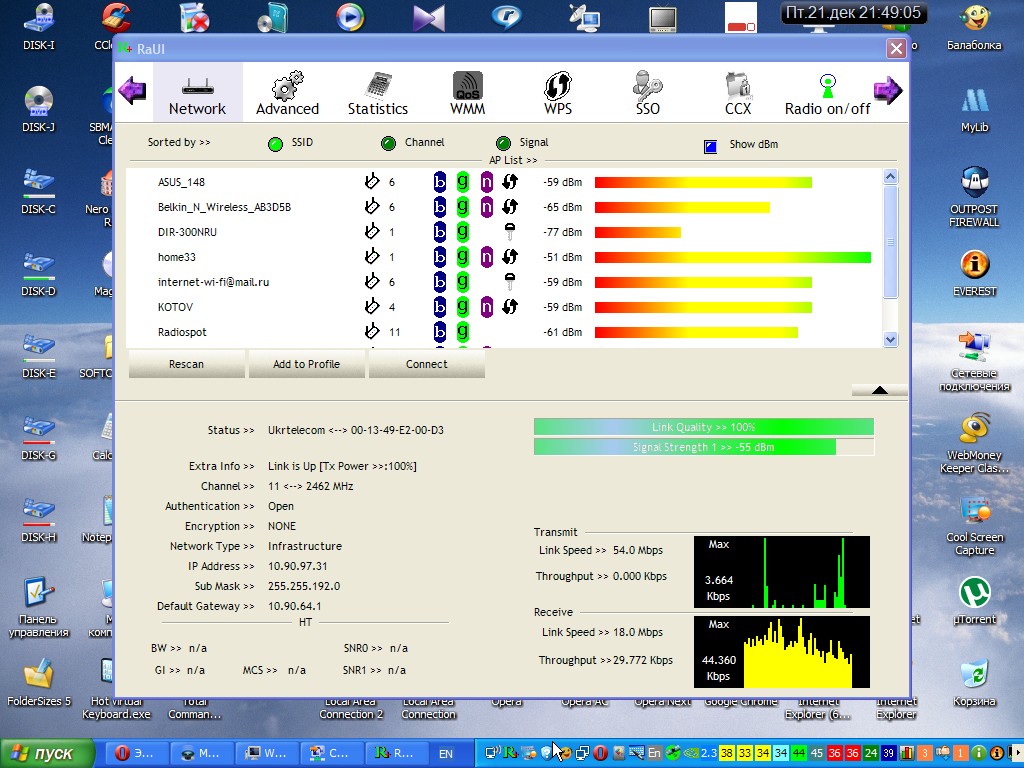Image resolution: width=1024 pixels, height=768 pixels.
Task: Select the Channel sort option
Action: click(388, 144)
